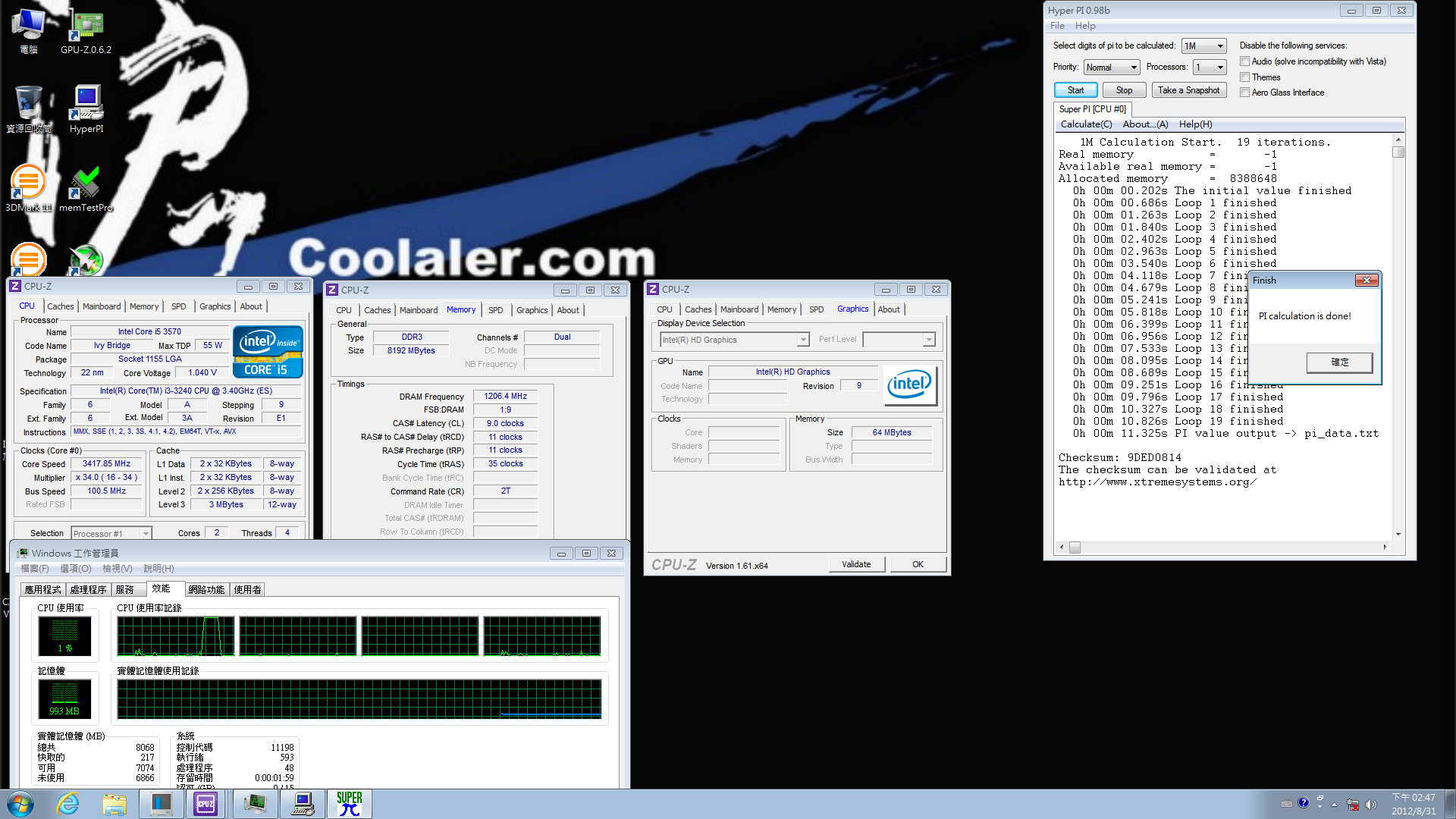
Task: Click the Super PI scroll down arrow
Action: coord(1398,534)
